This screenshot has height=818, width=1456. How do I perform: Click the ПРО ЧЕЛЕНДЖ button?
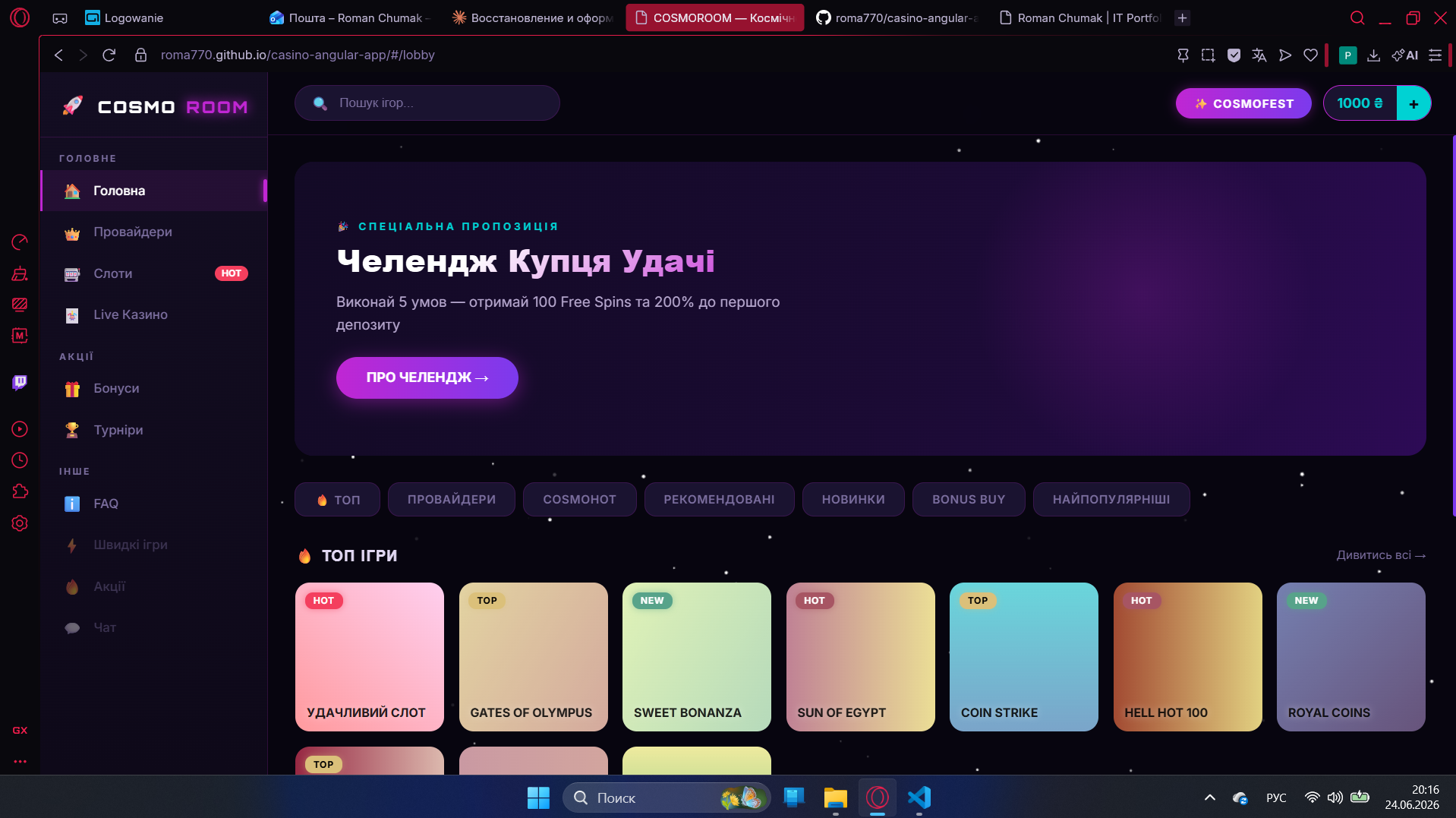(x=427, y=377)
